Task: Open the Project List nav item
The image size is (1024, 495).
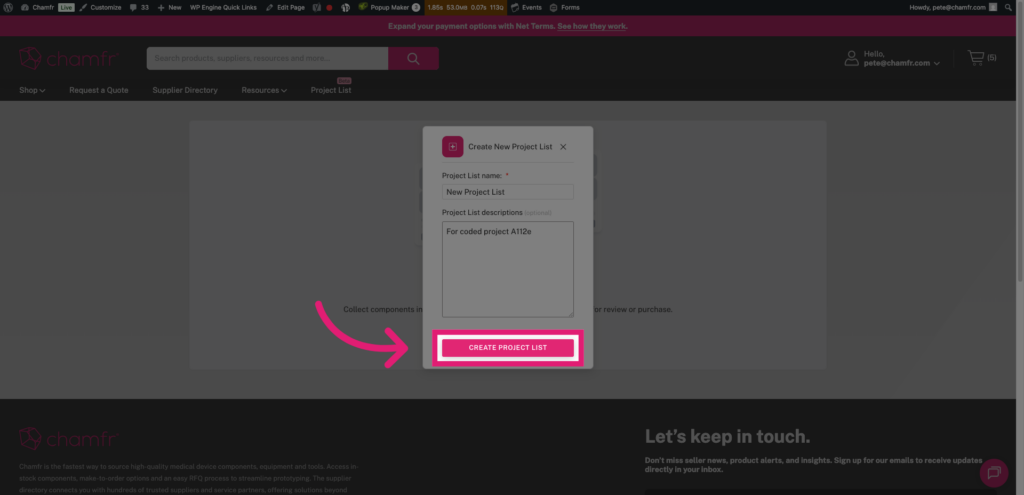Action: click(x=331, y=90)
